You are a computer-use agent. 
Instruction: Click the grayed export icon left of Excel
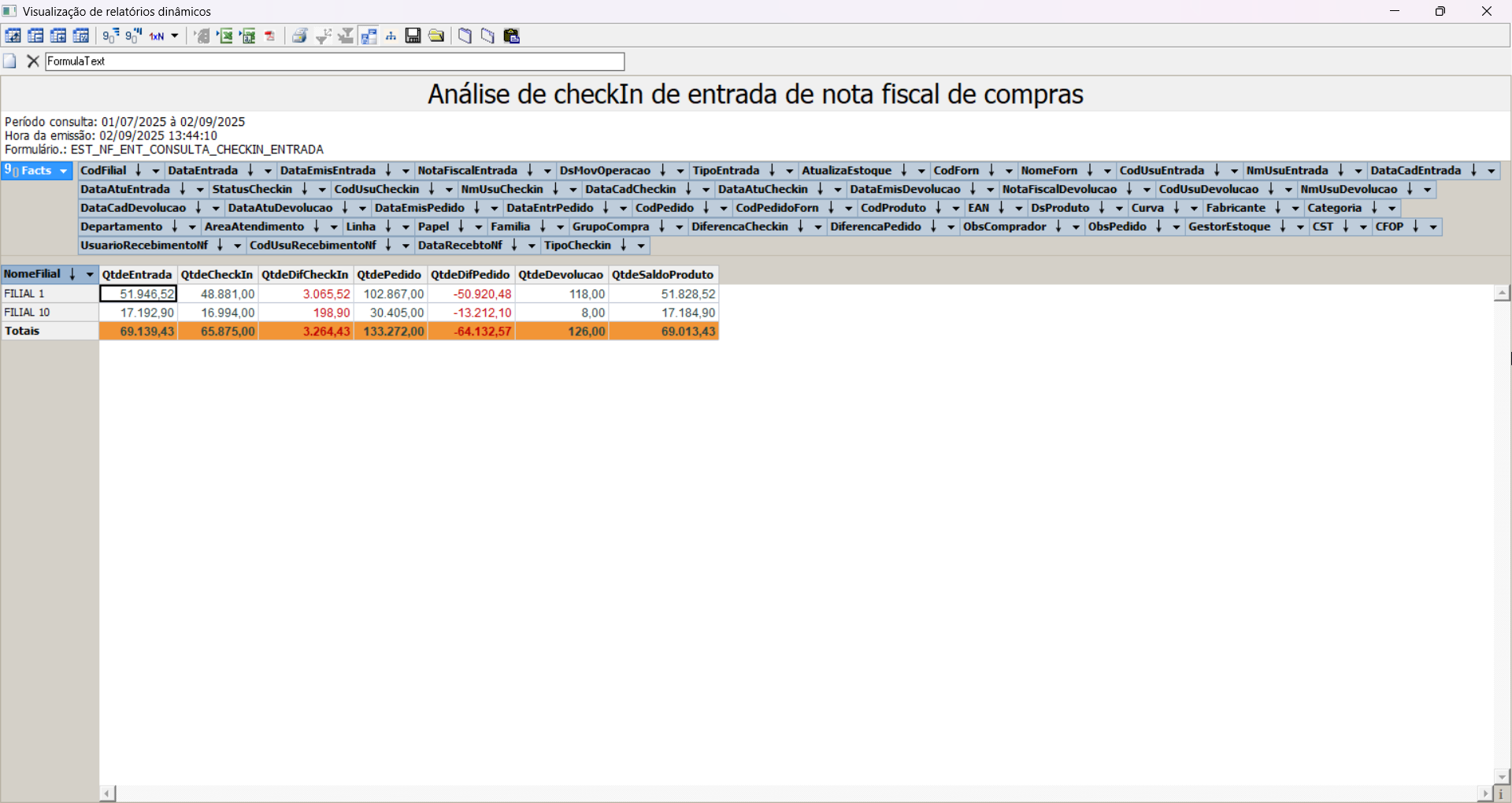point(203,35)
